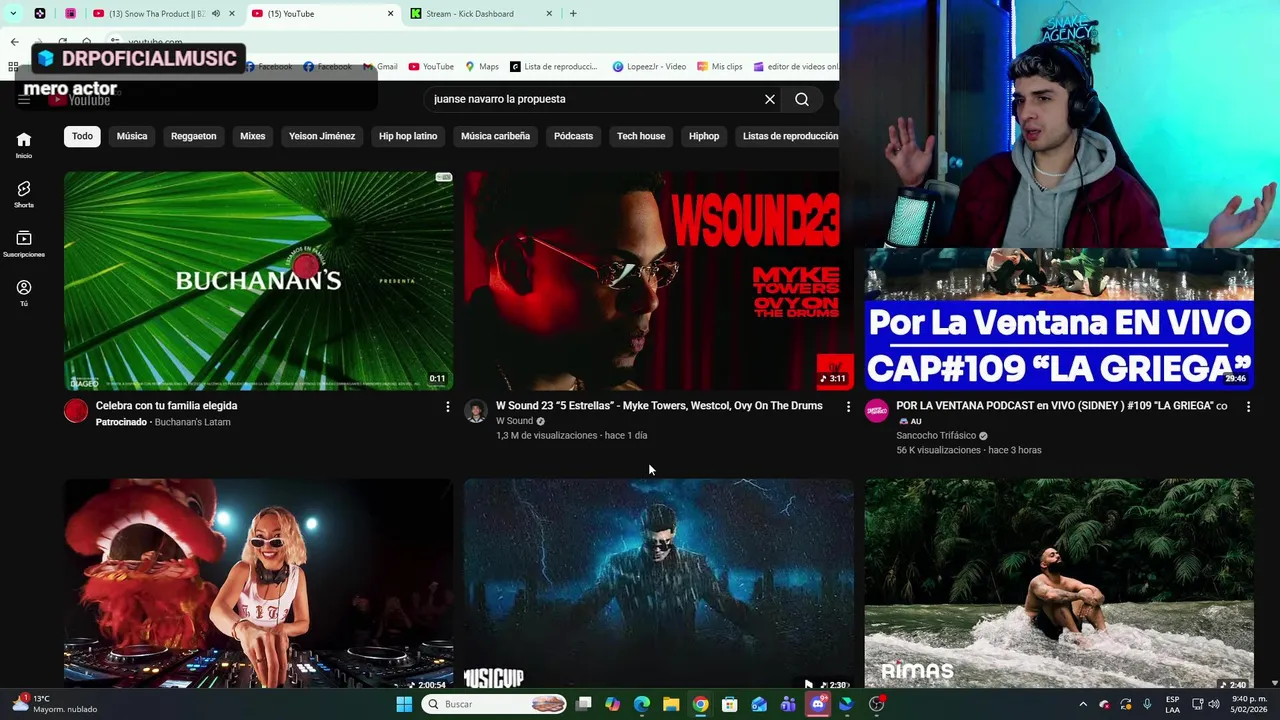Mute the Snow Tha Product tab audio

coord(215,14)
